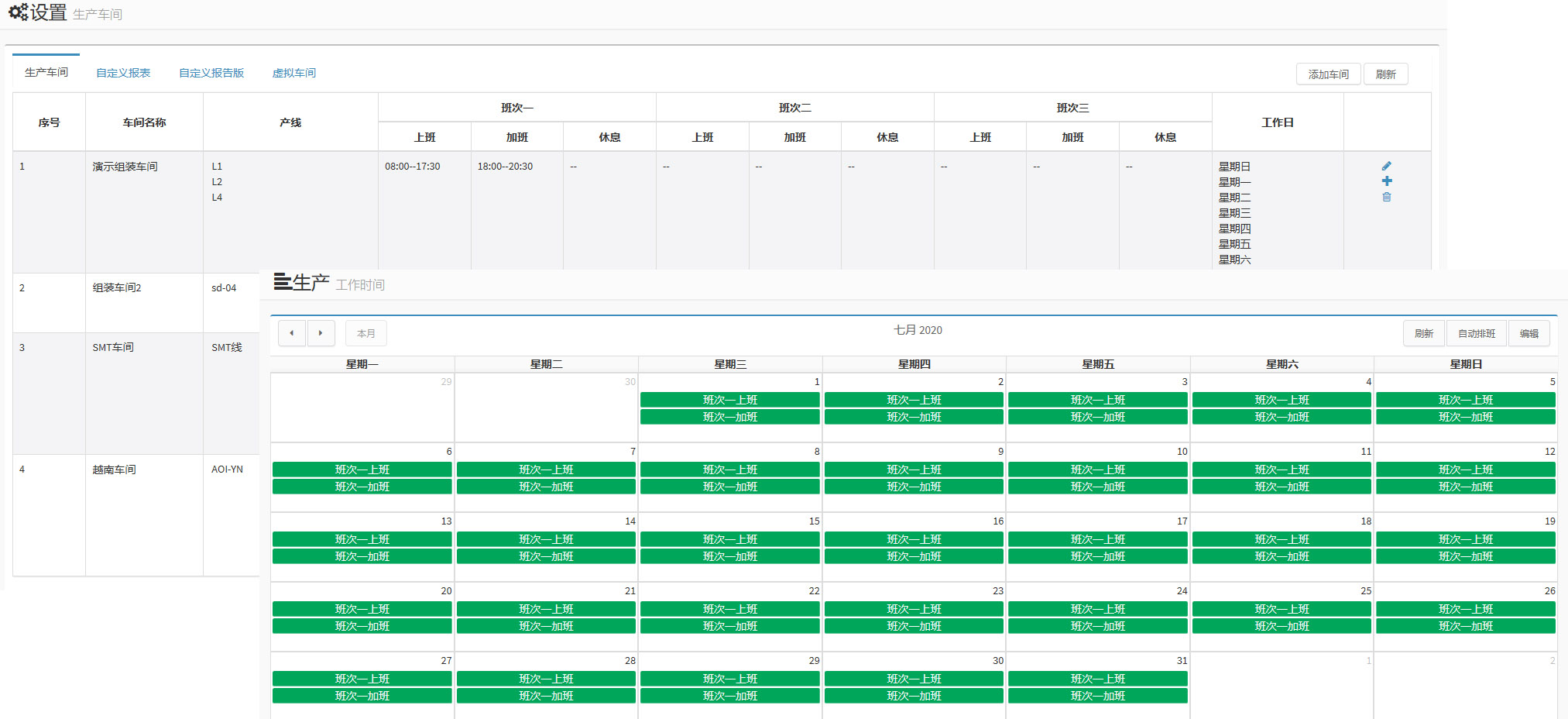Viewport: 1568px width, 719px height.
Task: Click the trash delete icon in row 1
Action: pyautogui.click(x=1386, y=197)
